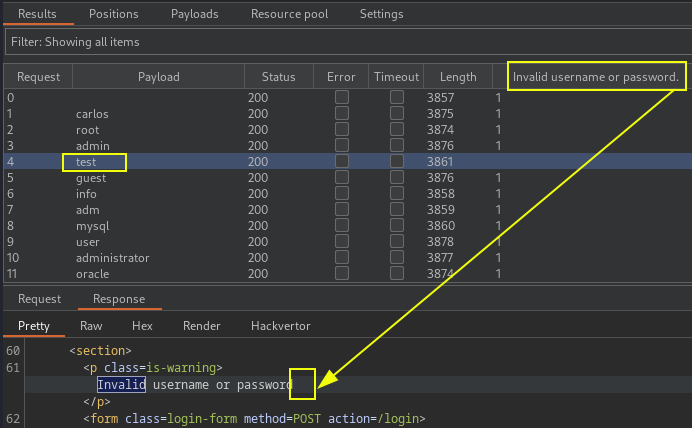Toggle Timeout checkbox for admin row
This screenshot has height=428, width=692.
pos(397,145)
